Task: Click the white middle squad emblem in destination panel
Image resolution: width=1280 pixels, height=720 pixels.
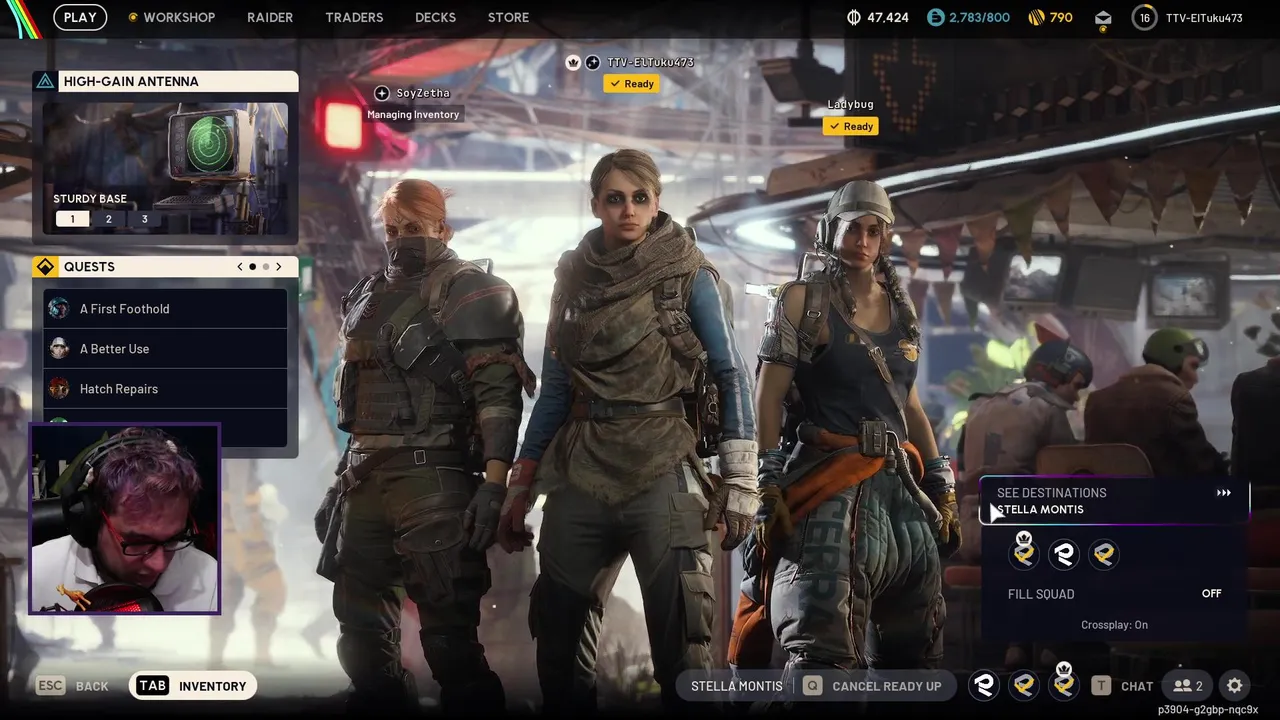Action: [x=1063, y=554]
